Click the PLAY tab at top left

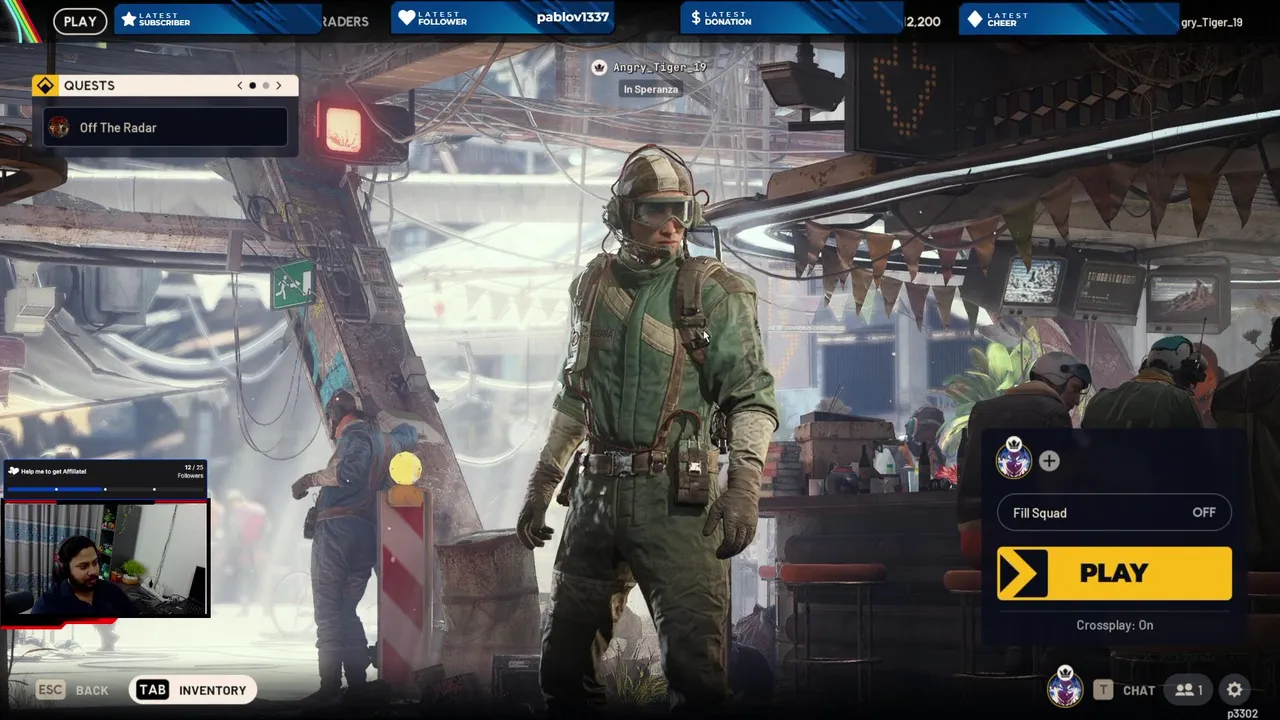80,21
